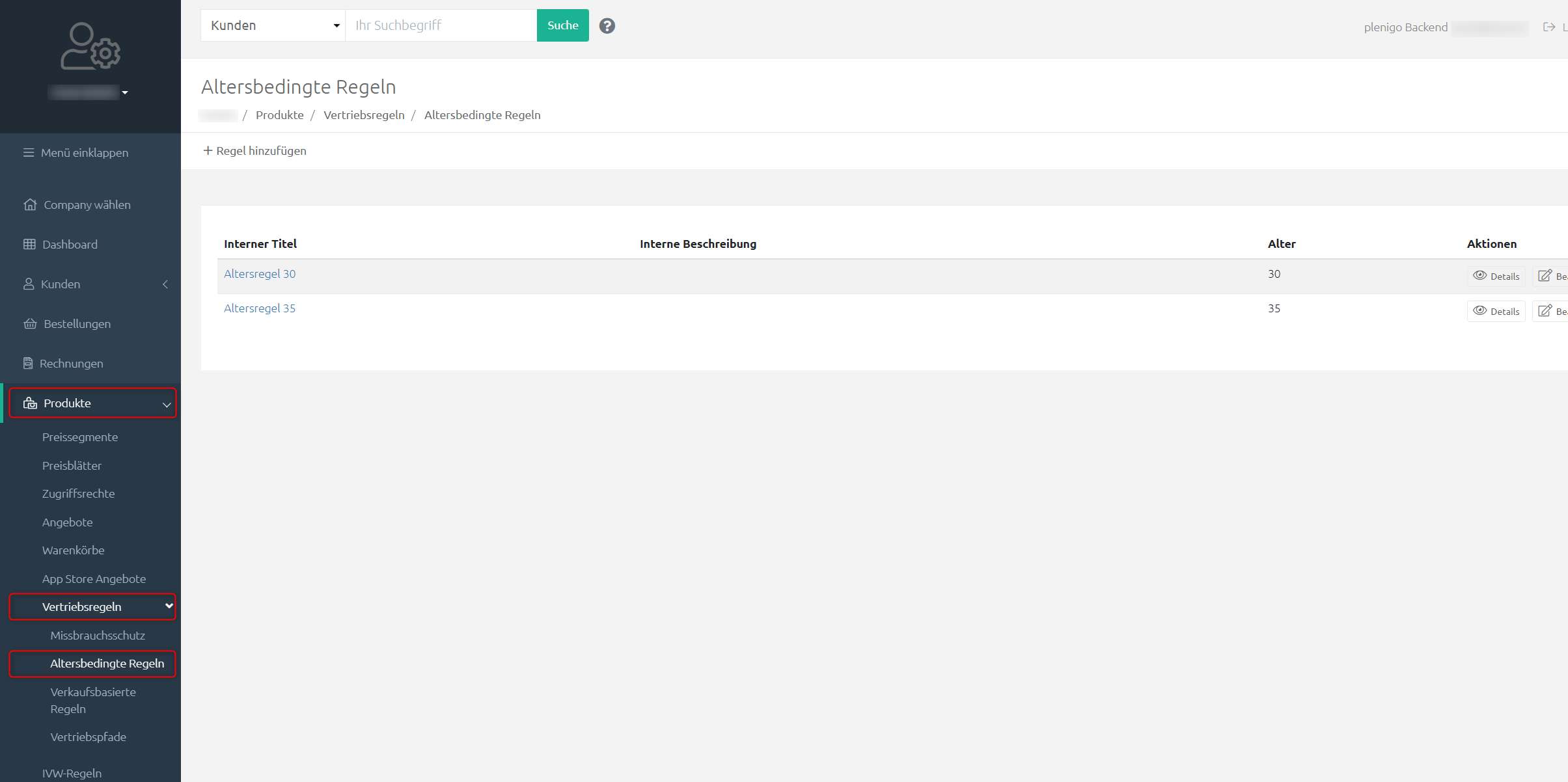Click the edit pencil icon for Altersregel 30
Viewport: 1568px width, 782px height.
point(1545,276)
